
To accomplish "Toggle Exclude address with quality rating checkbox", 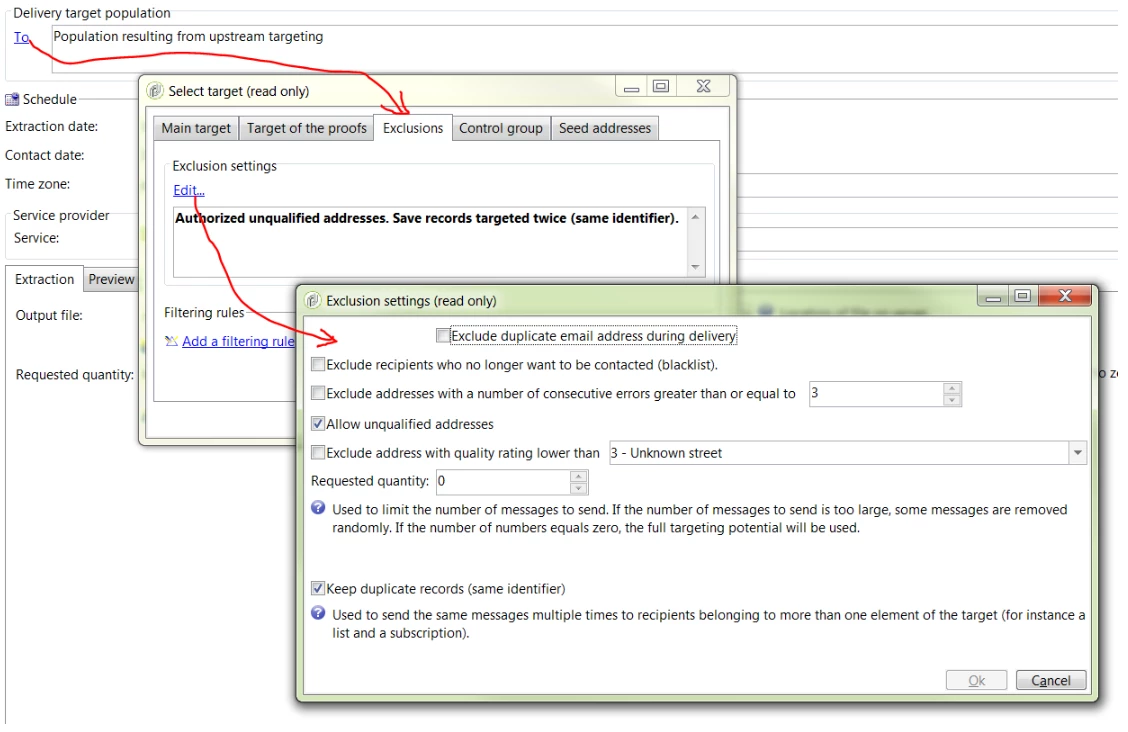I will pos(317,453).
